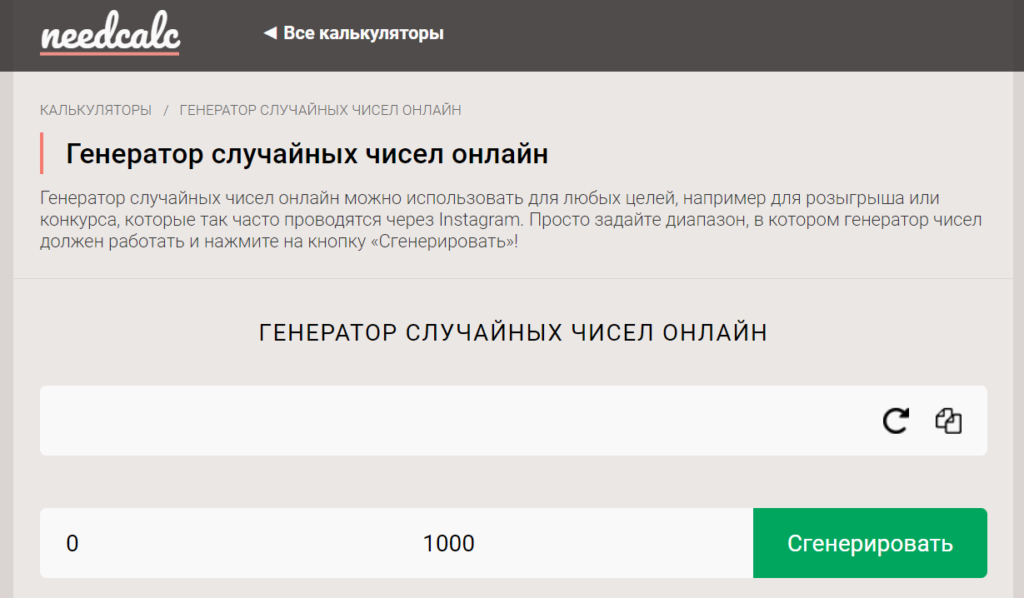
Task: Click the bold page heading Генератор случайных чисел онлайн
Action: click(x=307, y=155)
